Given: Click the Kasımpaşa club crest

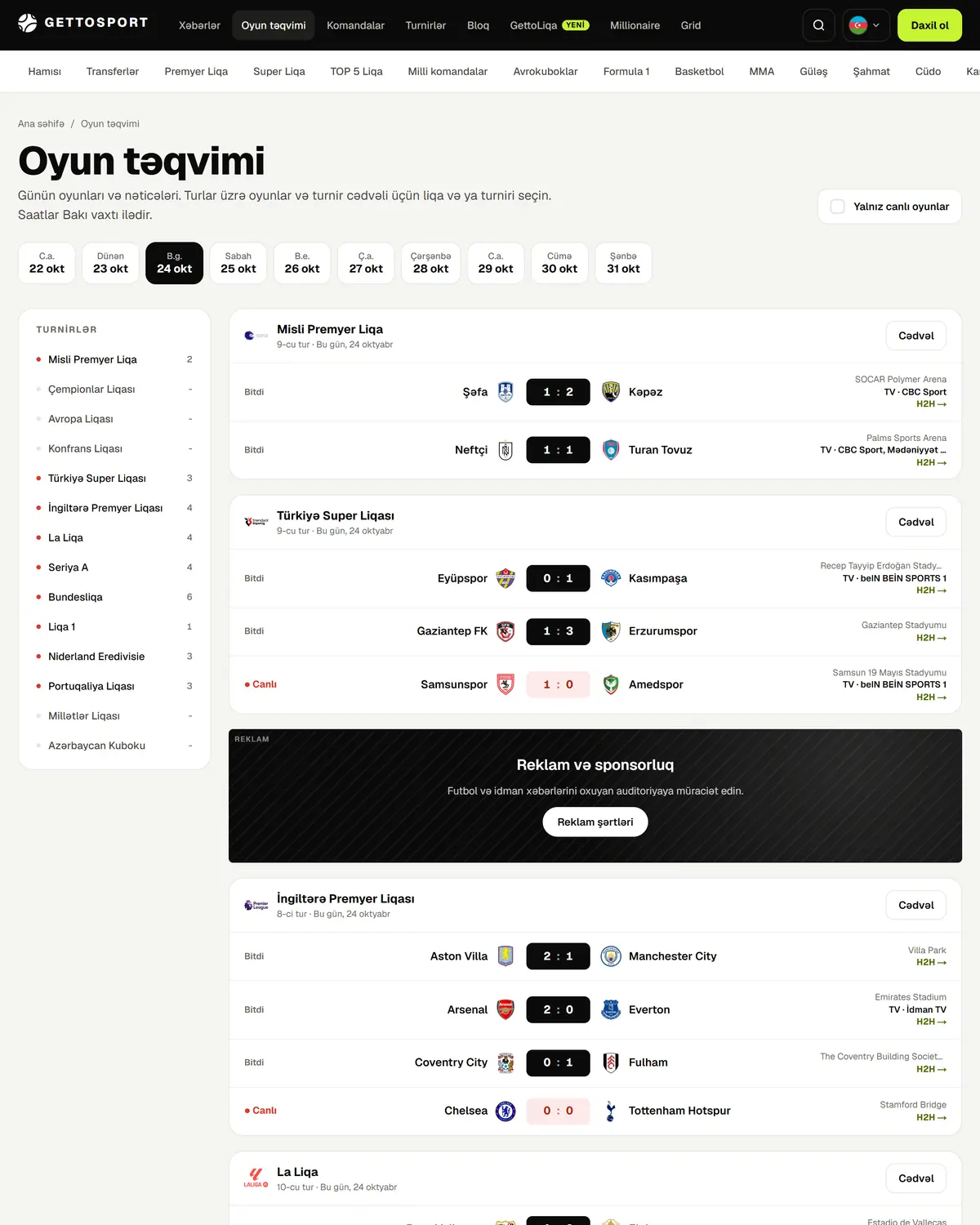Looking at the screenshot, I should (x=611, y=578).
